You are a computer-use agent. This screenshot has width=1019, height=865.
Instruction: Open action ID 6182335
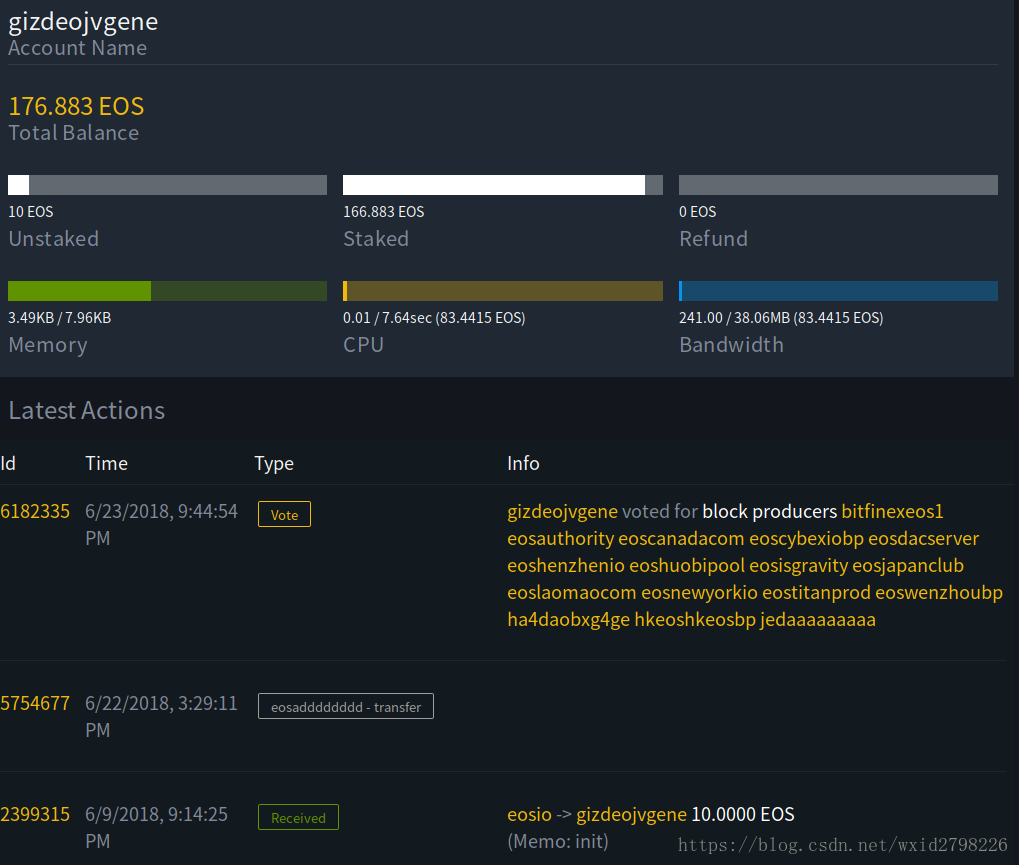click(x=35, y=512)
